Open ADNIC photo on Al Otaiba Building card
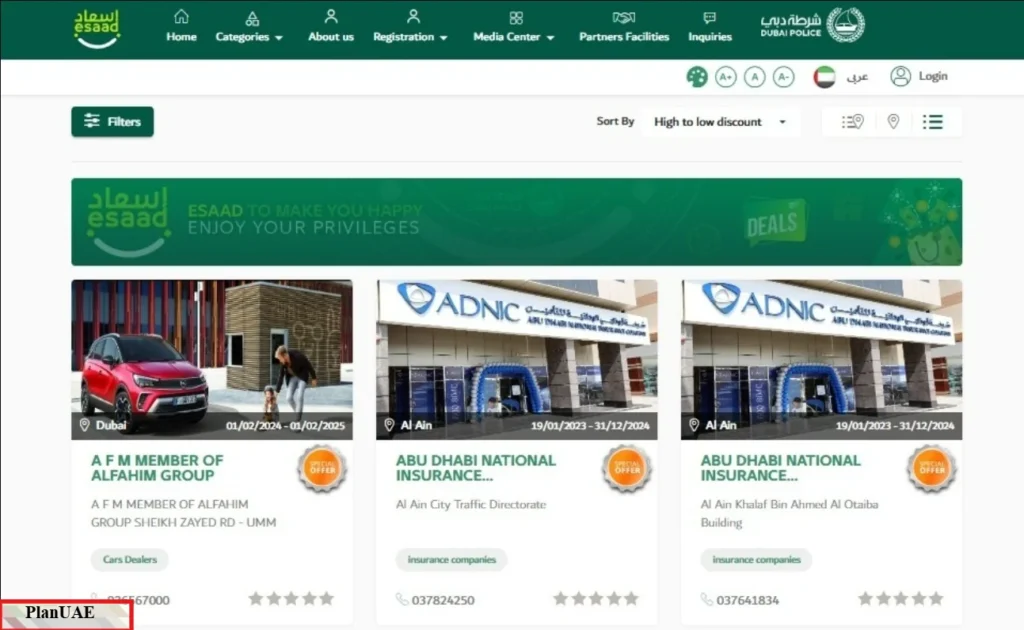This screenshot has height=630, width=1024. 822,359
